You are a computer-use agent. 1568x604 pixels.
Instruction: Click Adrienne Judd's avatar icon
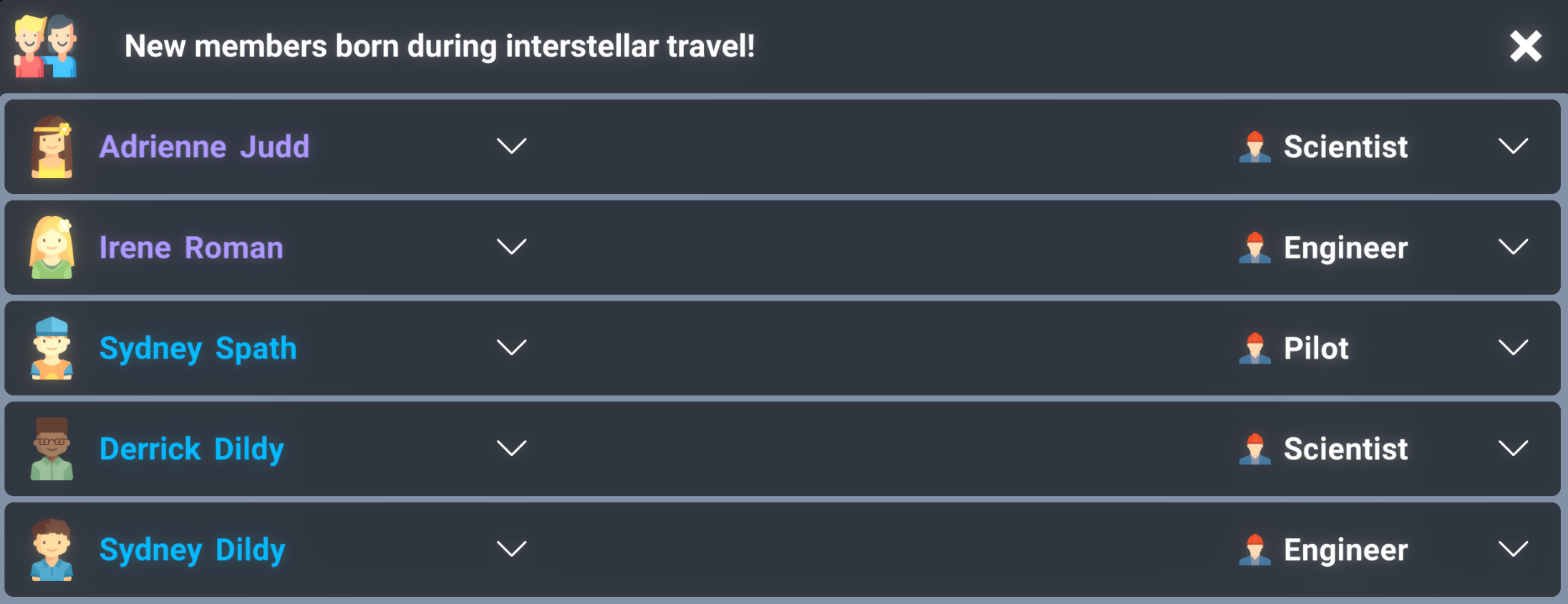coord(52,147)
